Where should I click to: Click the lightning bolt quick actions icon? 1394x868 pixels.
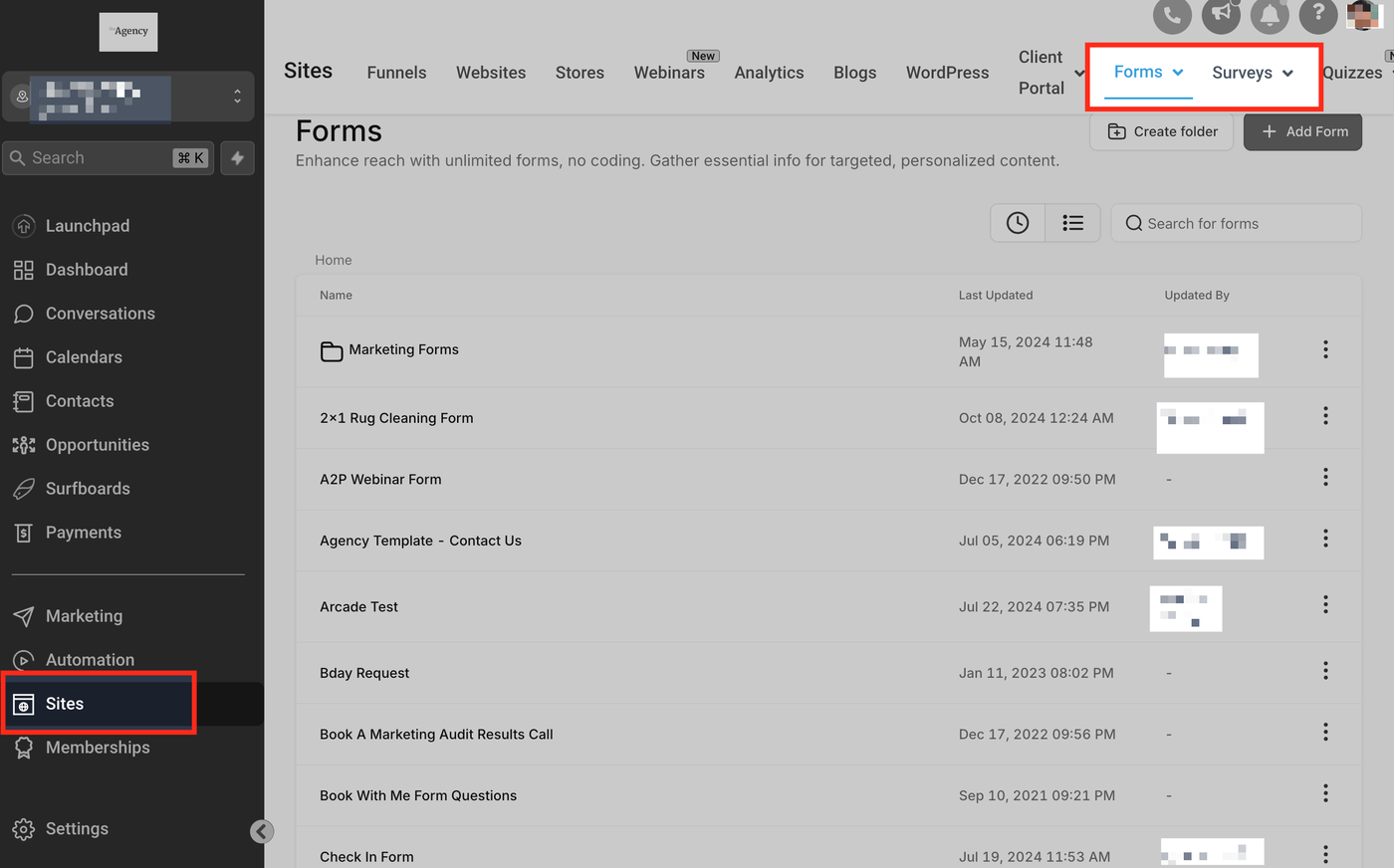237,157
